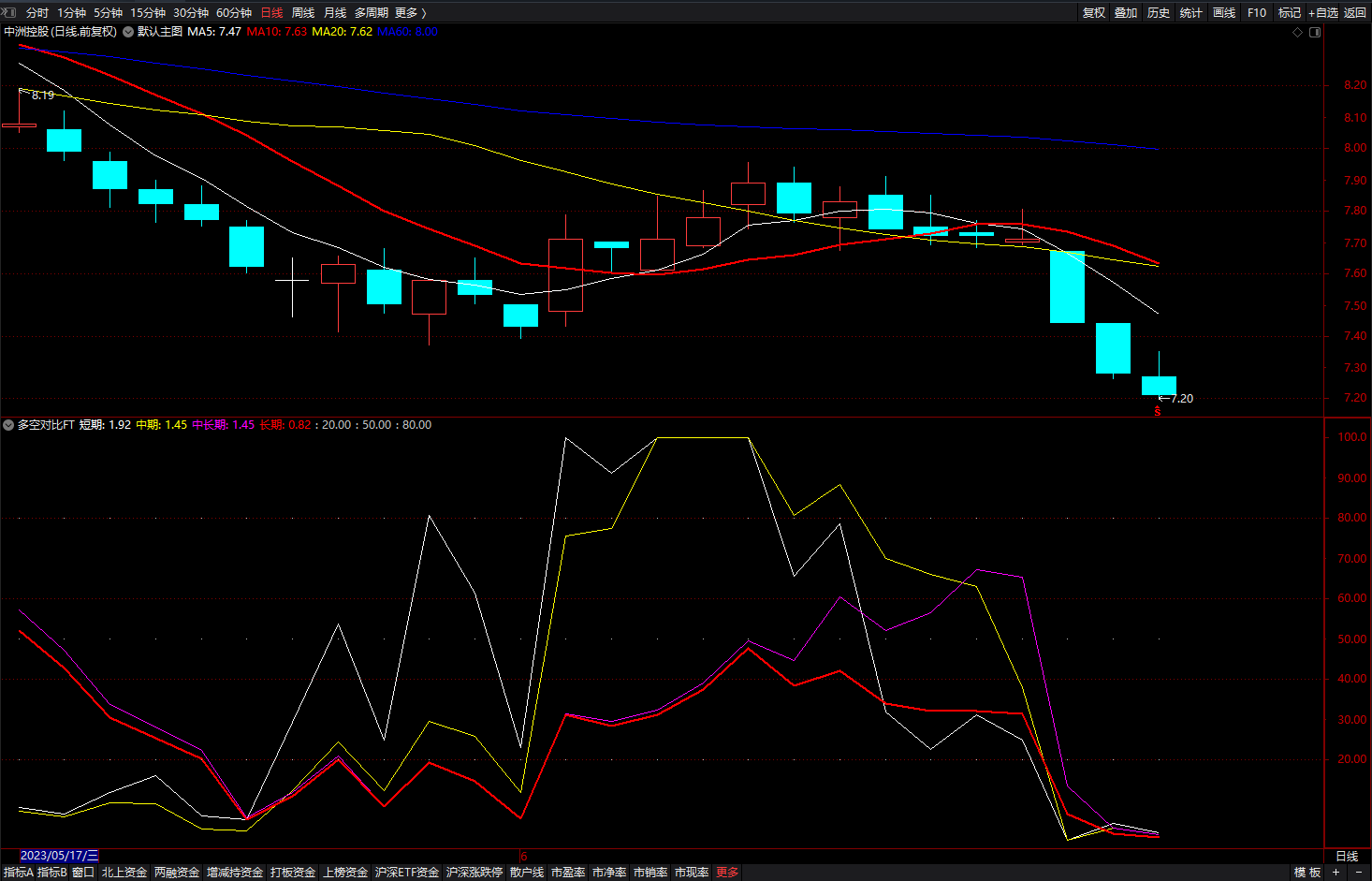Click the 7.20 low price annotation
The height and width of the screenshot is (881, 1372).
click(1182, 399)
